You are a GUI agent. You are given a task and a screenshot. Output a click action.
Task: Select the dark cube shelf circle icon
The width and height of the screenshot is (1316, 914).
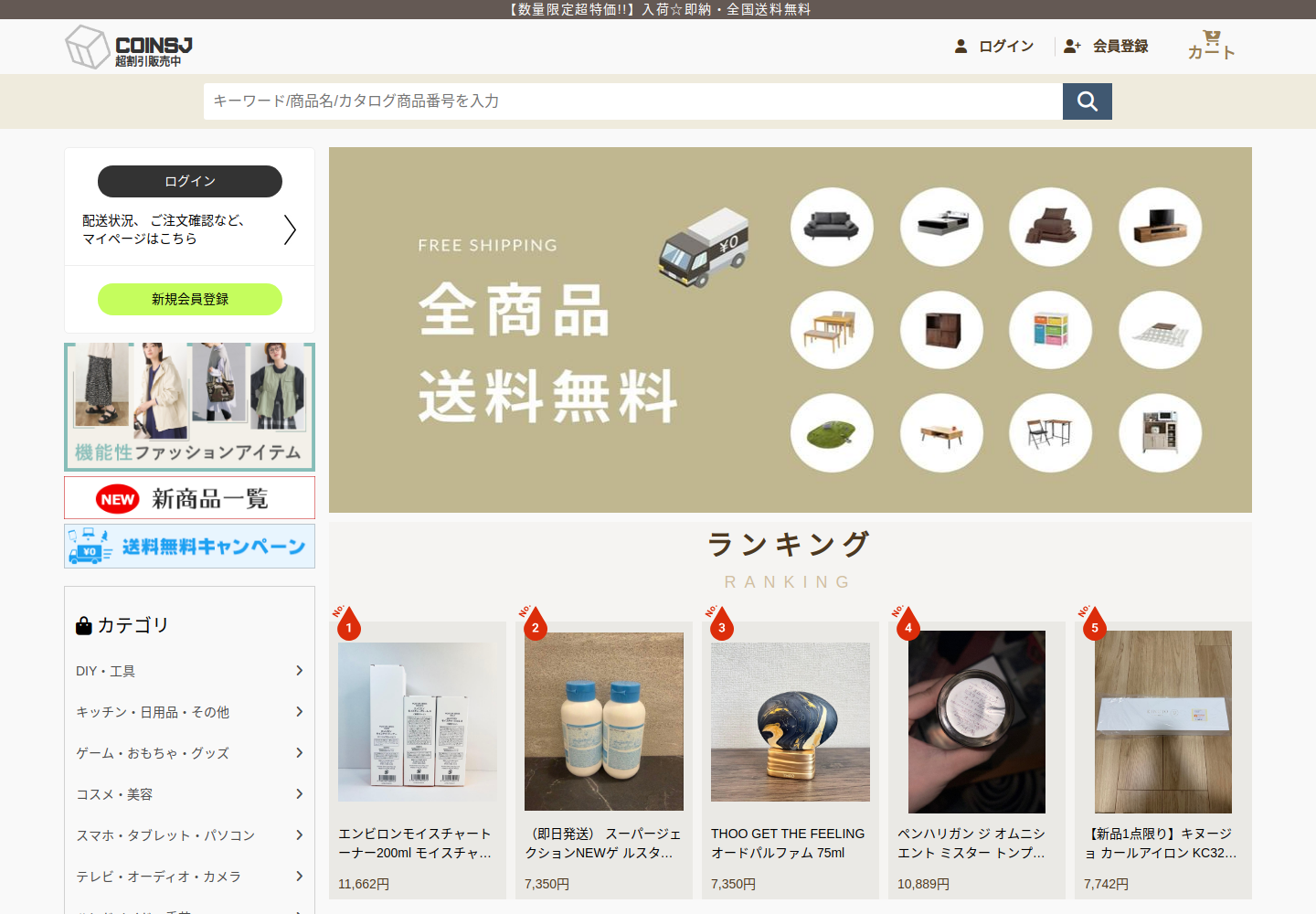(x=941, y=330)
